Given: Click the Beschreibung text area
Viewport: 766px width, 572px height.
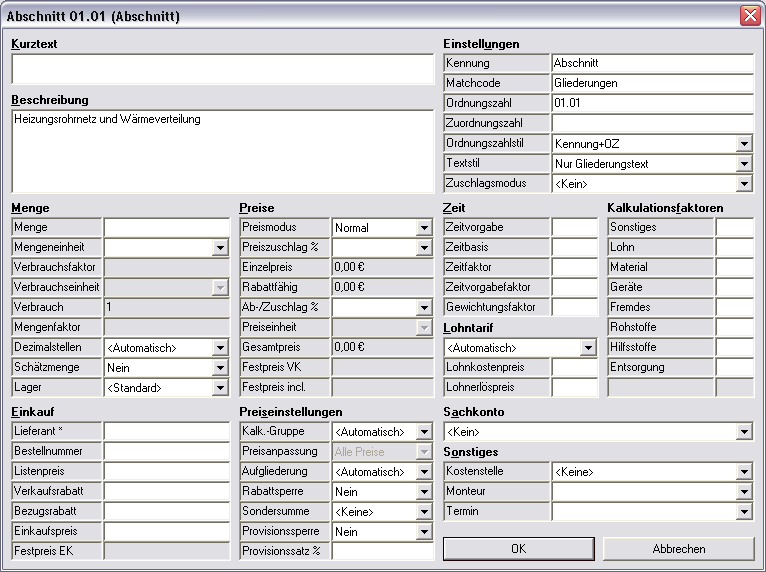Looking at the screenshot, I should tap(223, 151).
